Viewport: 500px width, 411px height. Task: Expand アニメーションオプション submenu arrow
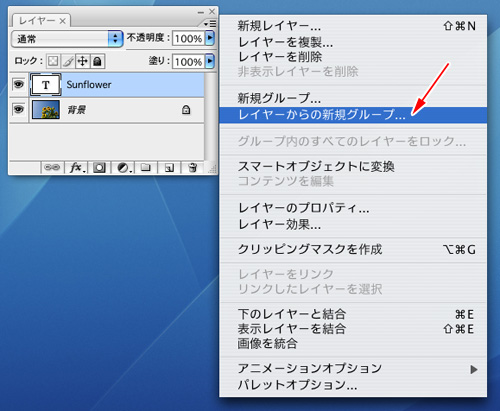473,369
